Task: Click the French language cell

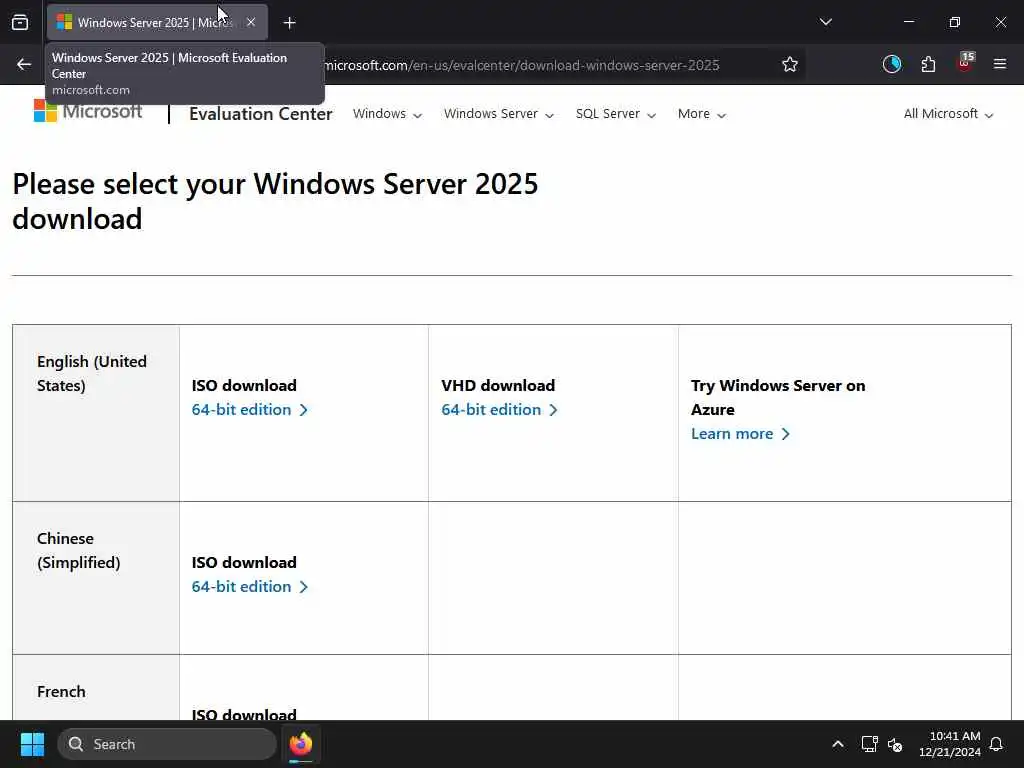Action: click(95, 687)
